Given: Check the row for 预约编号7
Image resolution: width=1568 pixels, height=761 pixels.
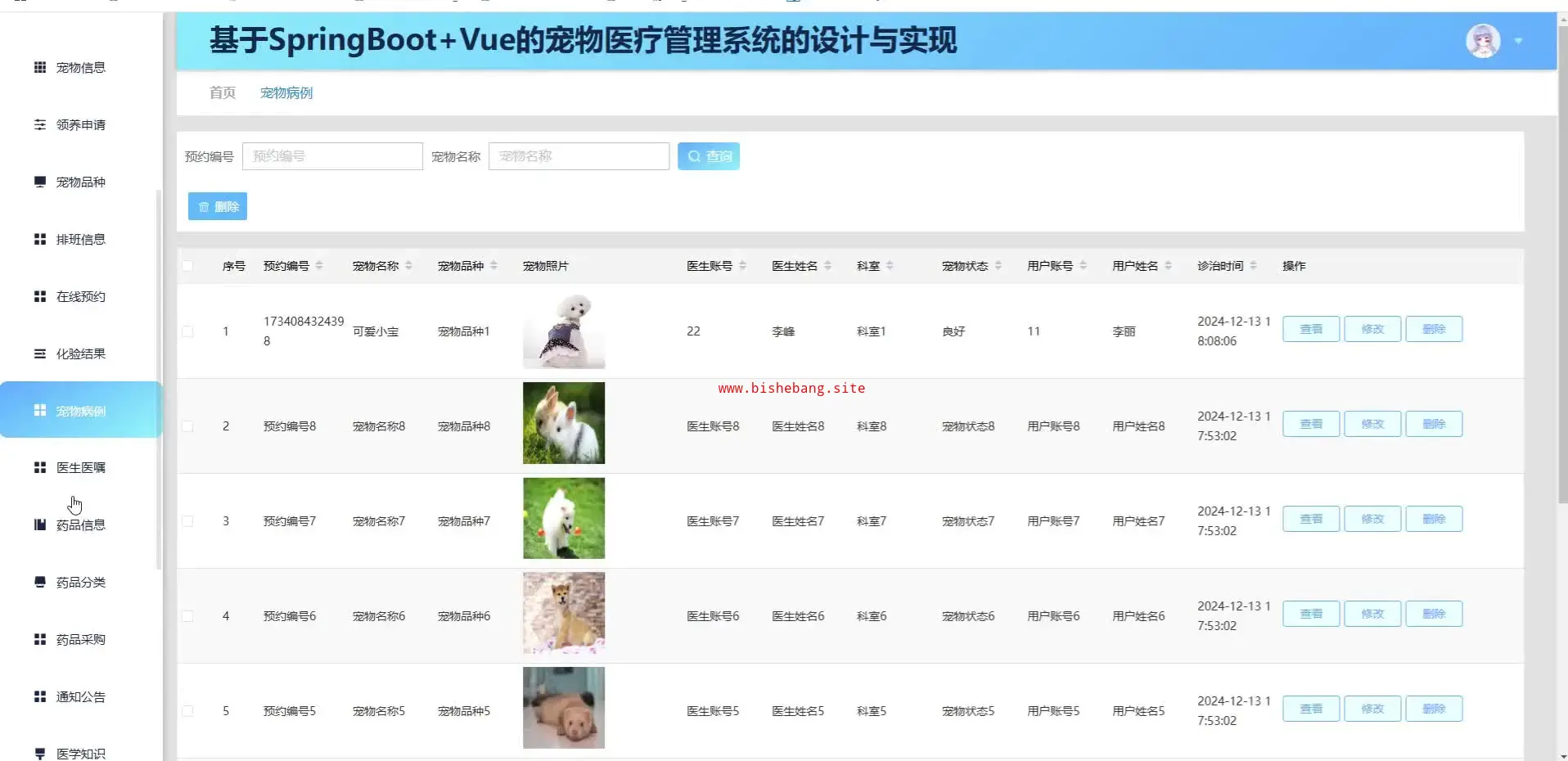Looking at the screenshot, I should coord(187,521).
